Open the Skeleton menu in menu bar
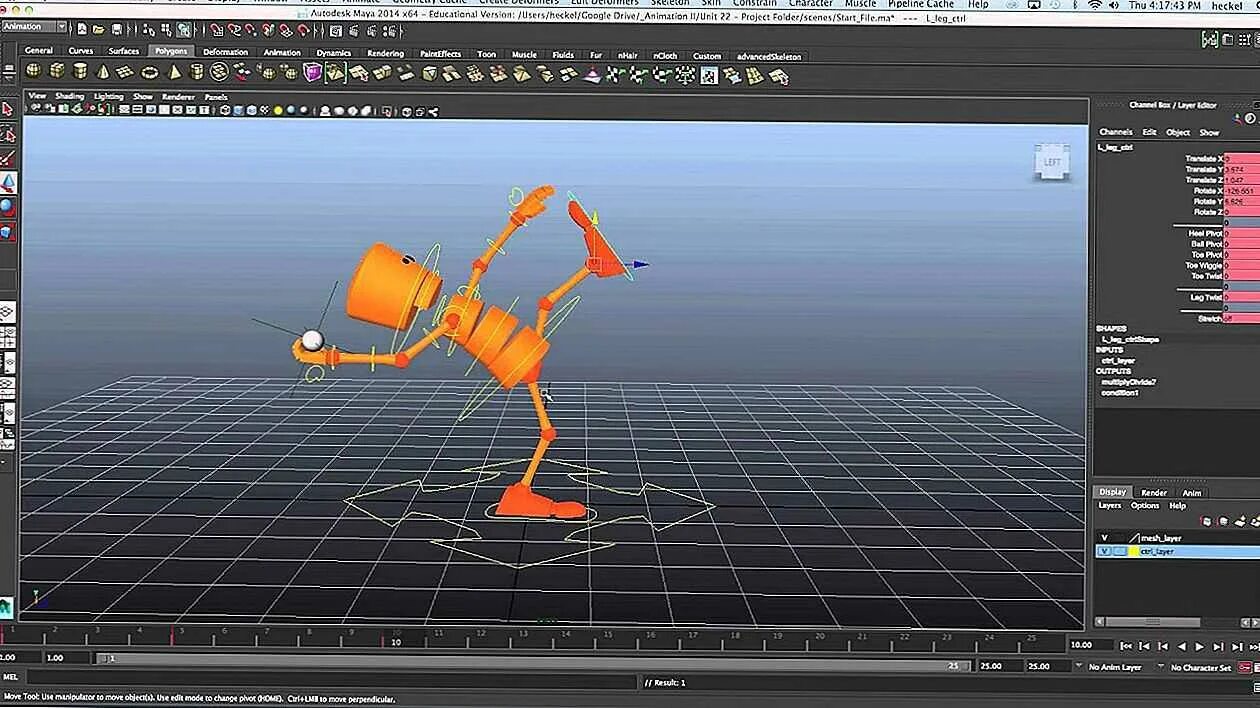Image resolution: width=1260 pixels, height=708 pixels. point(670,3)
